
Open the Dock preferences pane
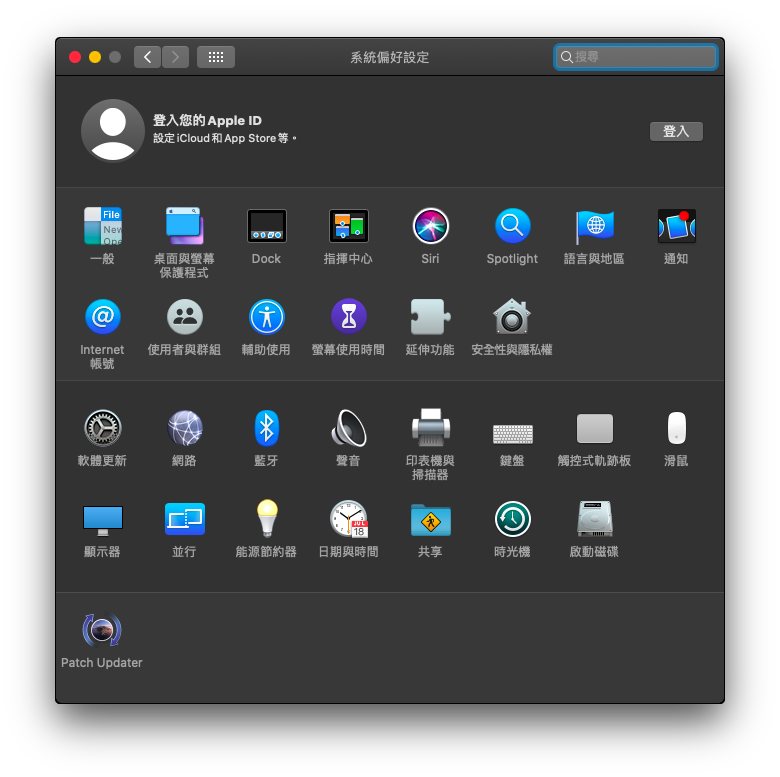point(266,227)
